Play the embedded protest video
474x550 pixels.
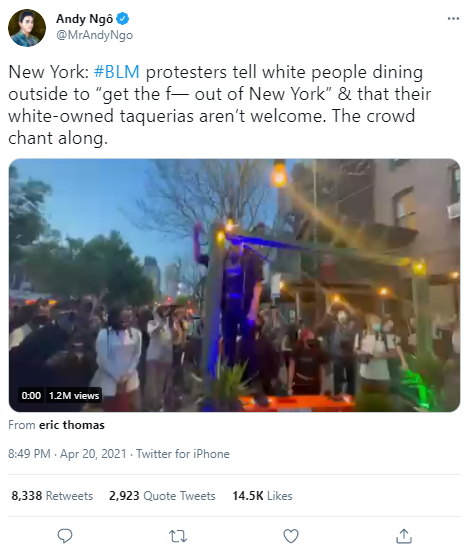tap(234, 285)
